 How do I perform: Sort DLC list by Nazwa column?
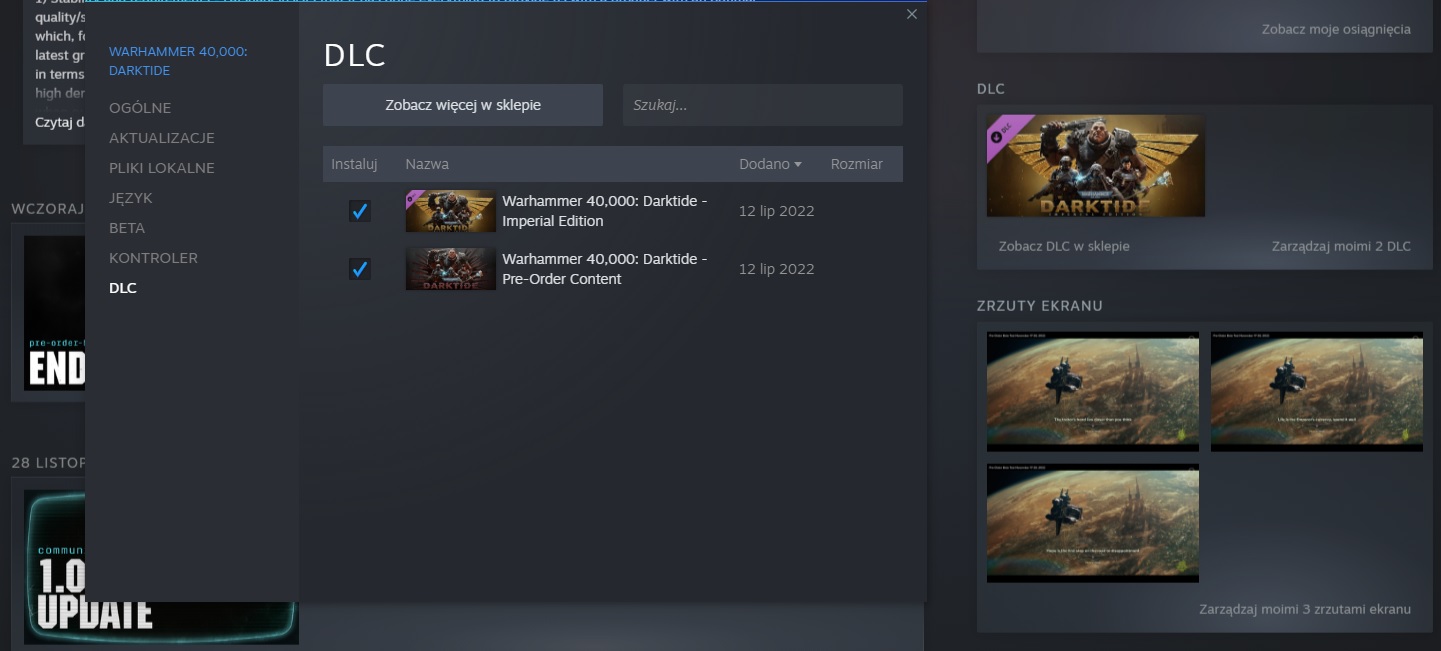(427, 164)
